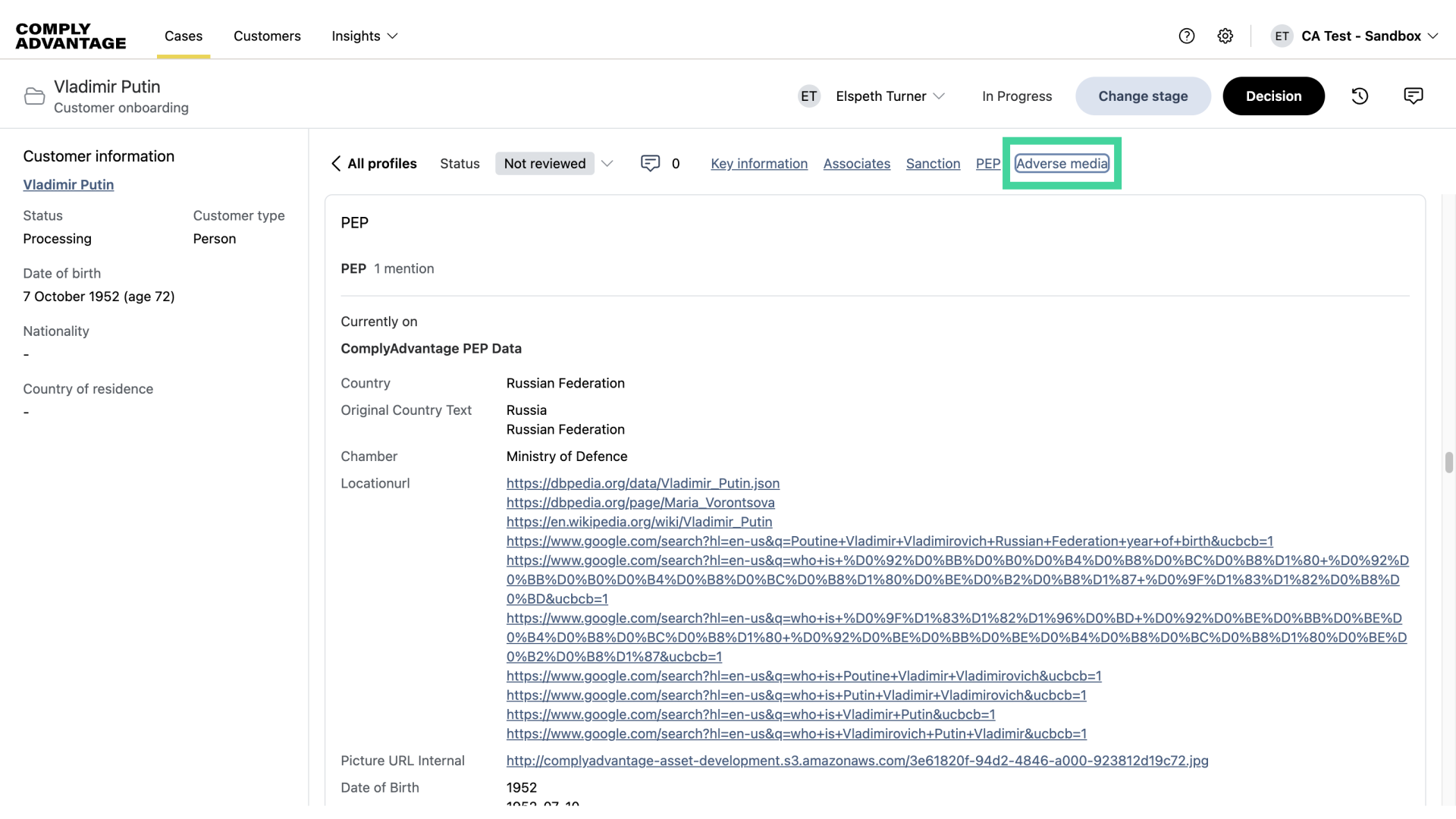Click the profile comment bubble icon
1456x819 pixels.
point(650,164)
